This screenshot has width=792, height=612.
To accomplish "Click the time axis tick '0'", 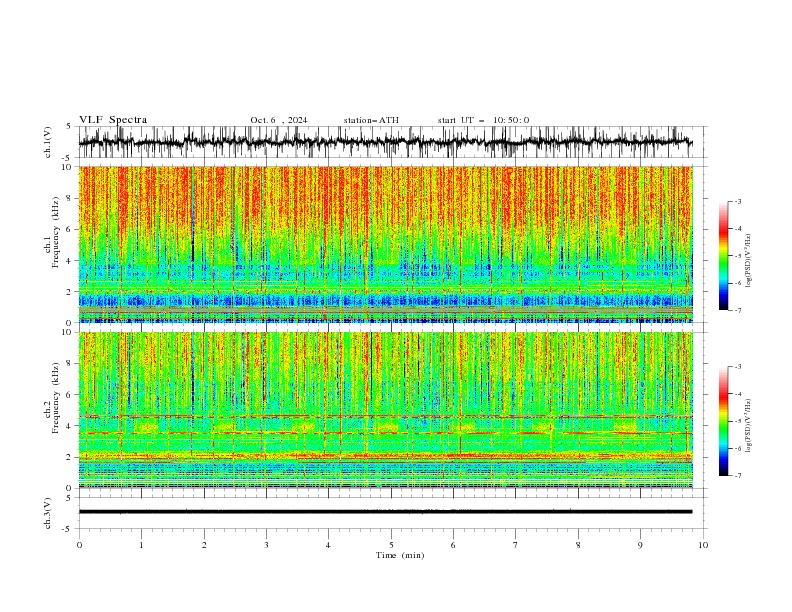I will tap(79, 545).
